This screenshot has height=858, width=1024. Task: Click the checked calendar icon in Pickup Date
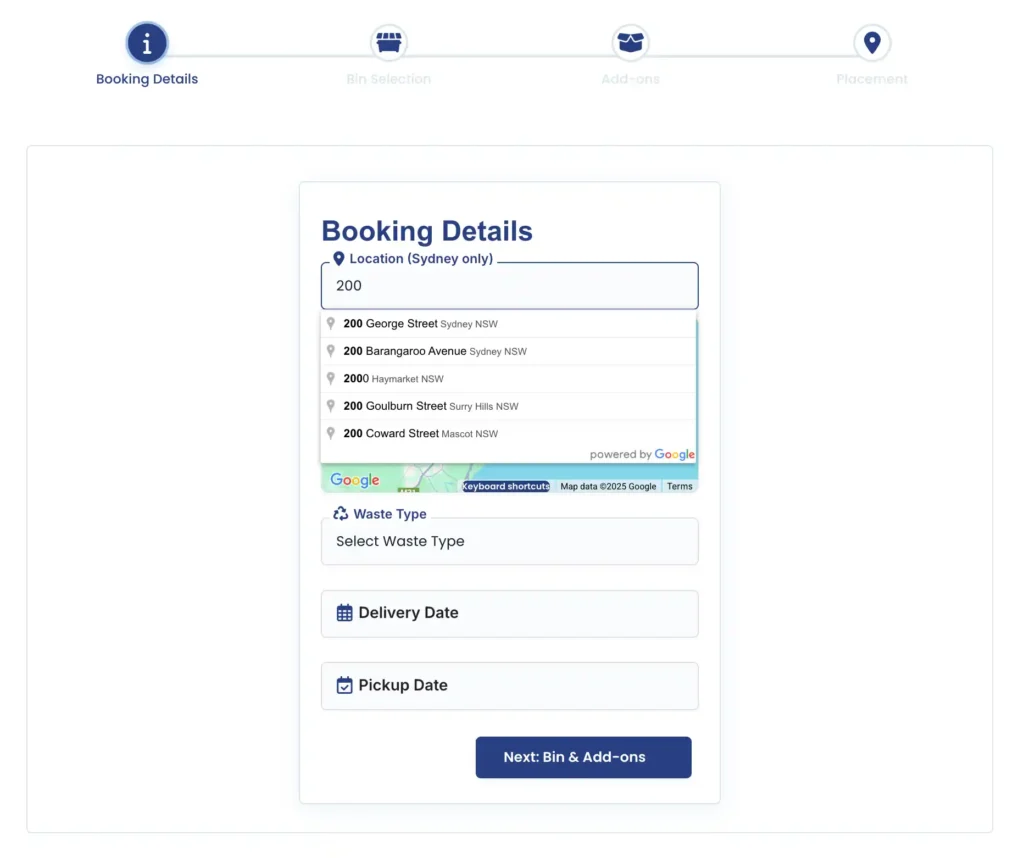[344, 685]
